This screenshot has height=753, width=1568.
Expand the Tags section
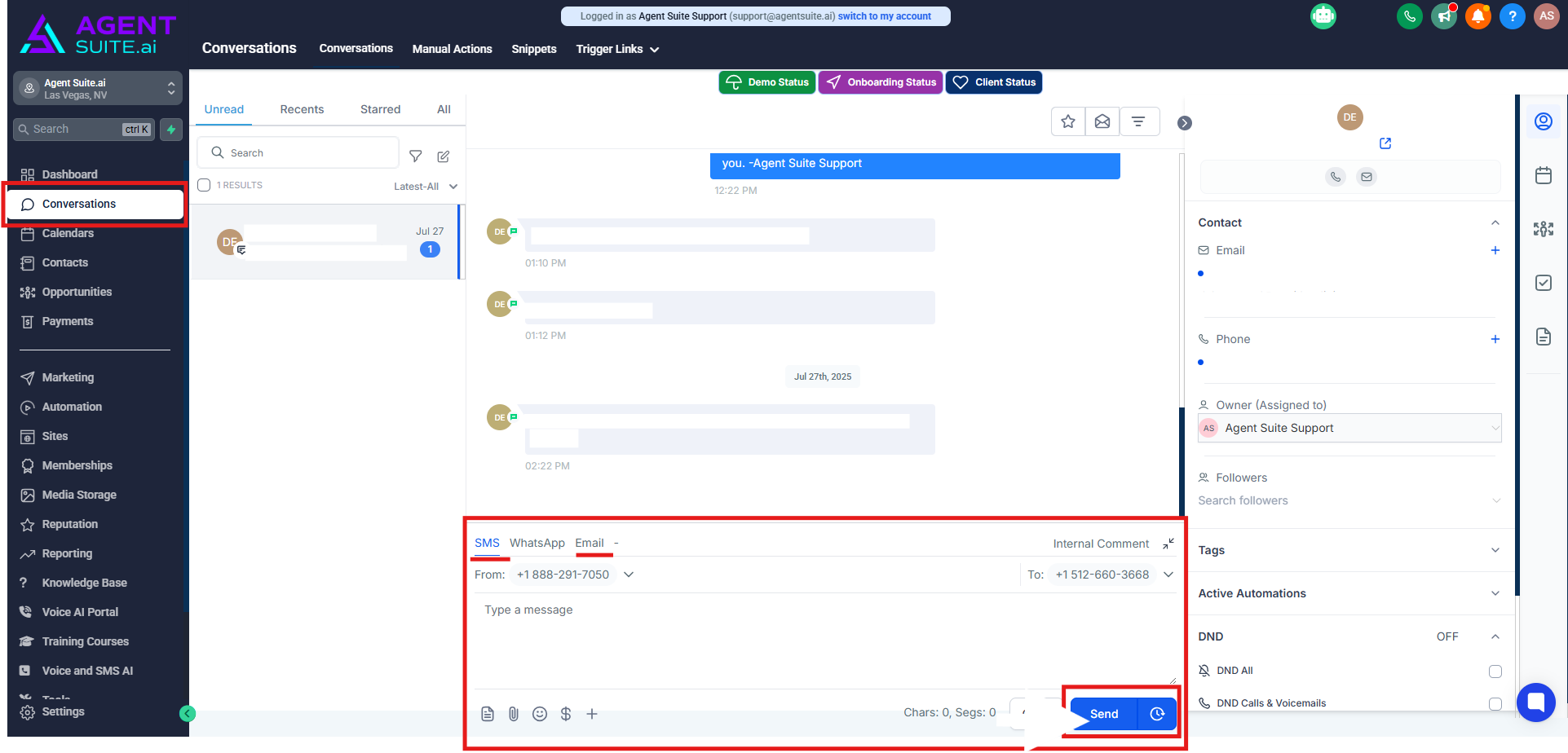1349,550
